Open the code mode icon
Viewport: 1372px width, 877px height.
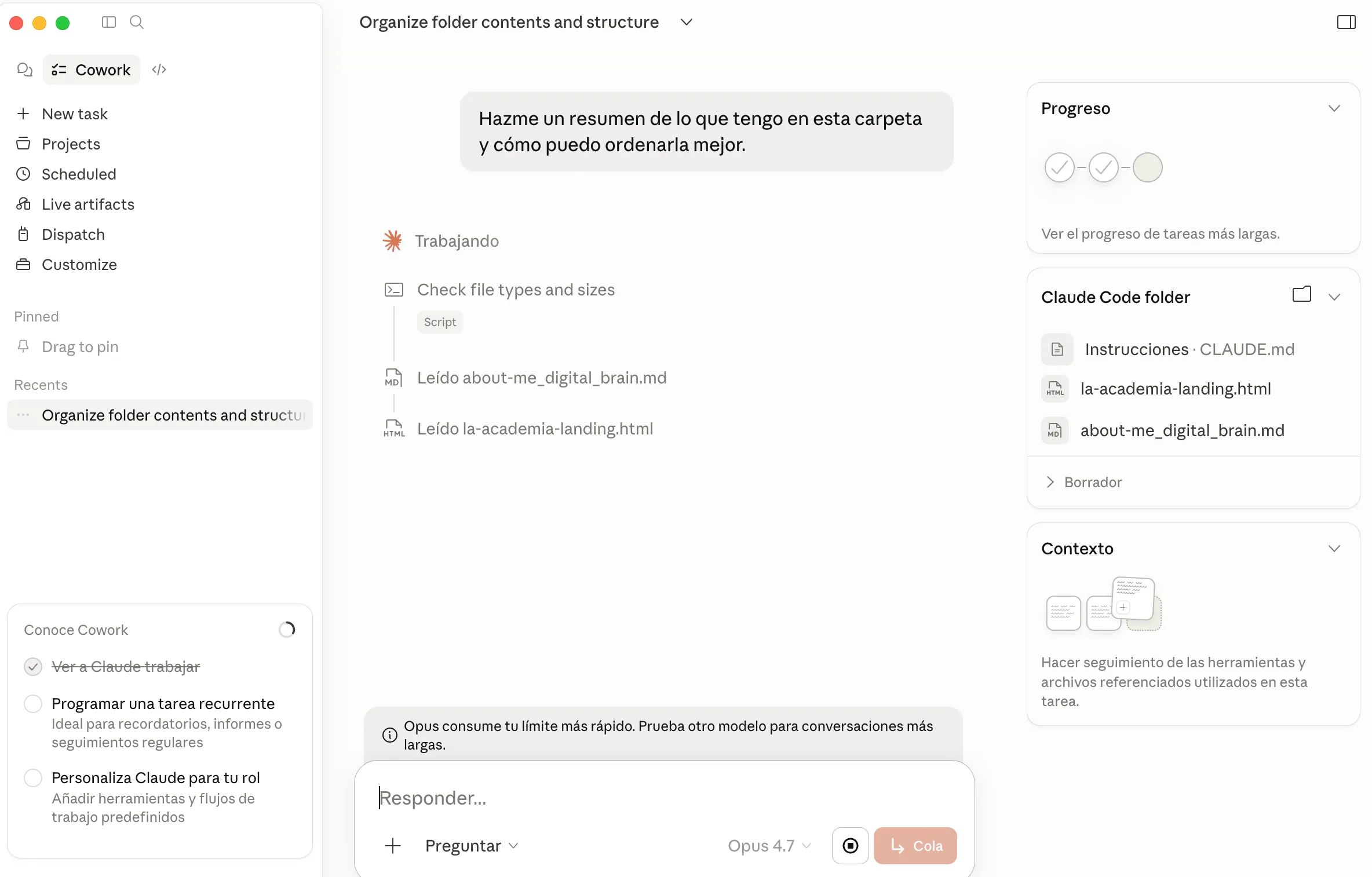(x=159, y=70)
